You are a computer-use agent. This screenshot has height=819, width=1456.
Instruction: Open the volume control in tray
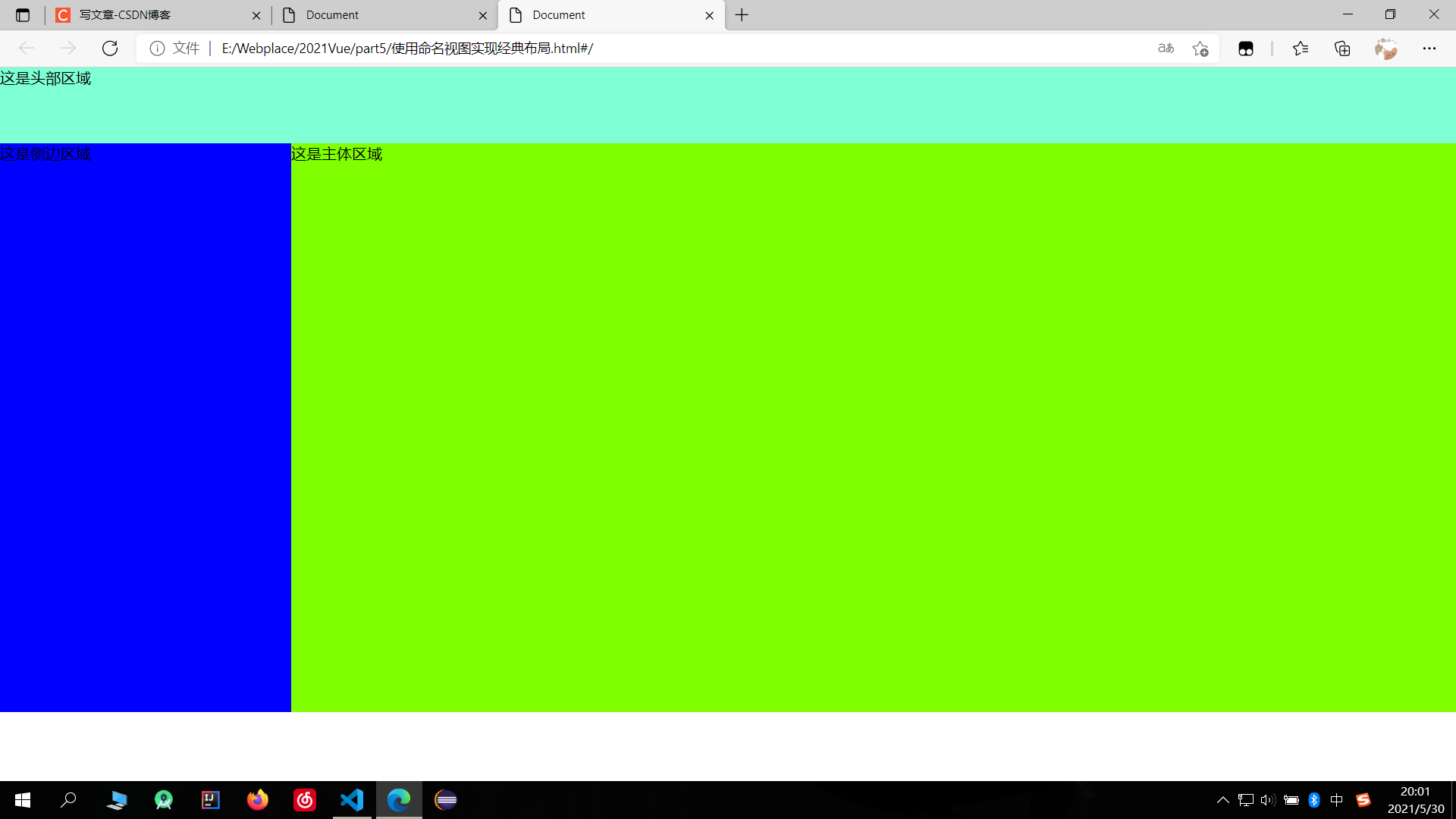click(x=1267, y=800)
